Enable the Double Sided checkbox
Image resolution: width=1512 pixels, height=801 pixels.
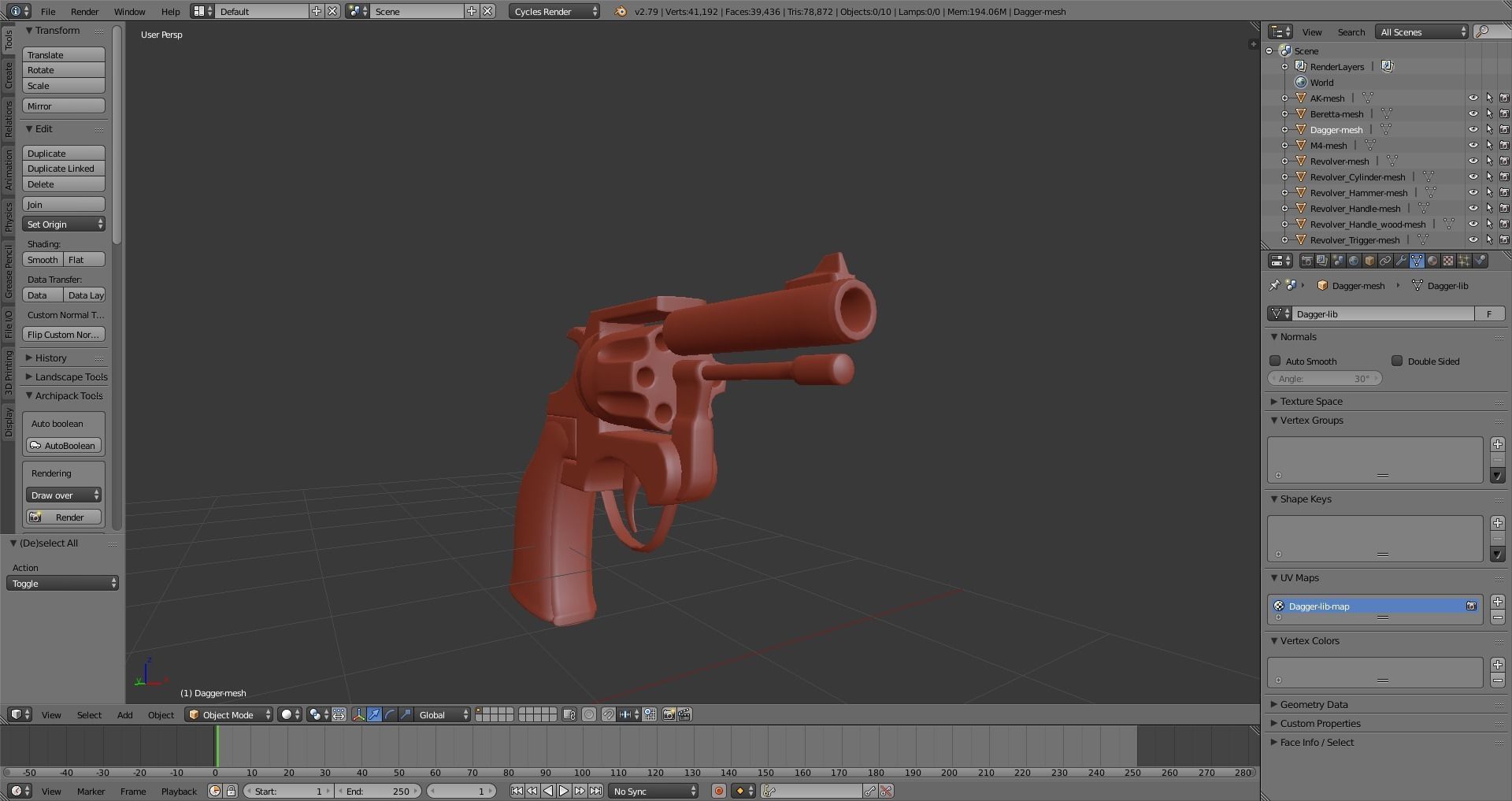[1397, 361]
